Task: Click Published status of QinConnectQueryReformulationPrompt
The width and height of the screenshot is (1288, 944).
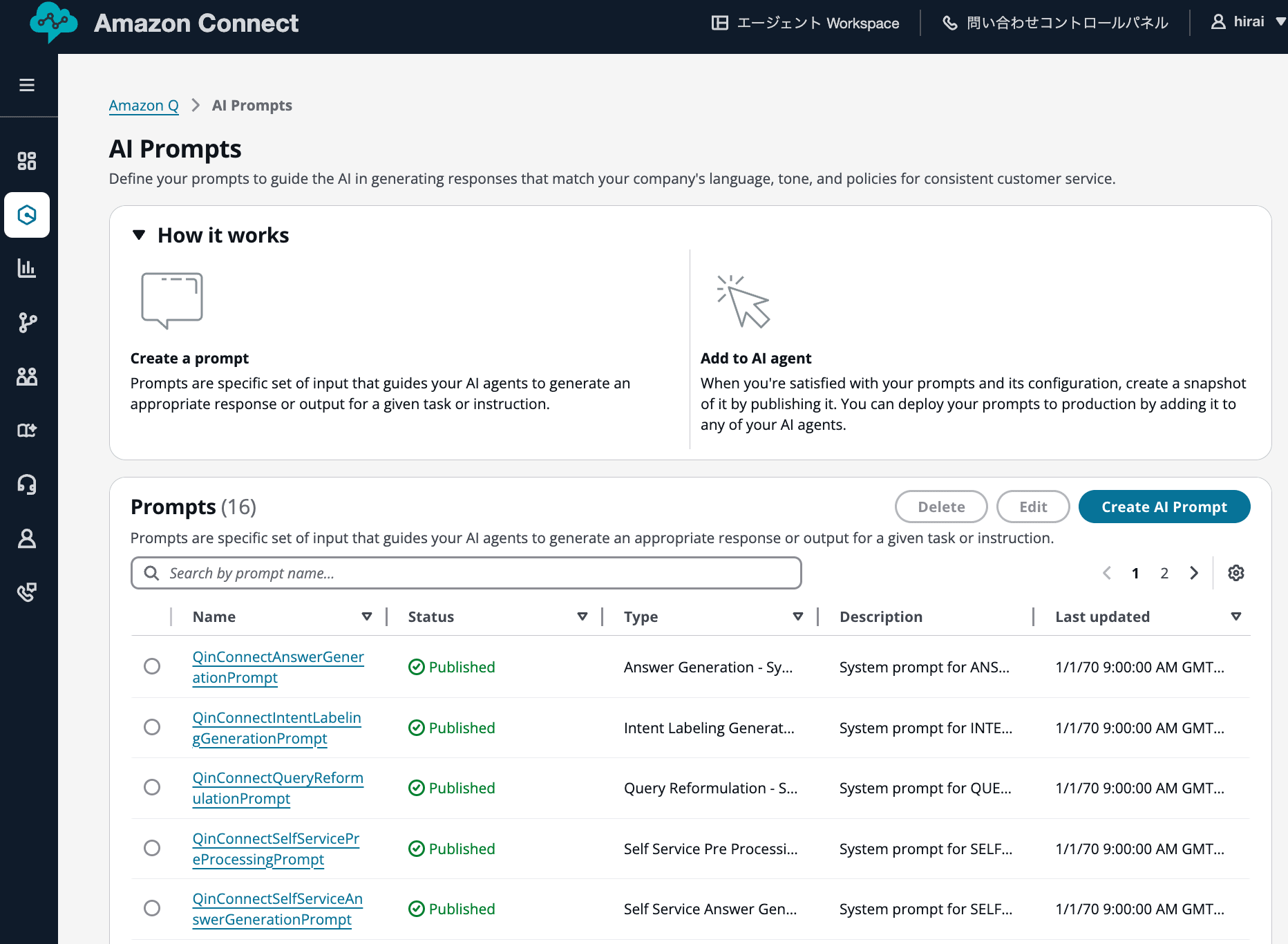Action: click(452, 788)
